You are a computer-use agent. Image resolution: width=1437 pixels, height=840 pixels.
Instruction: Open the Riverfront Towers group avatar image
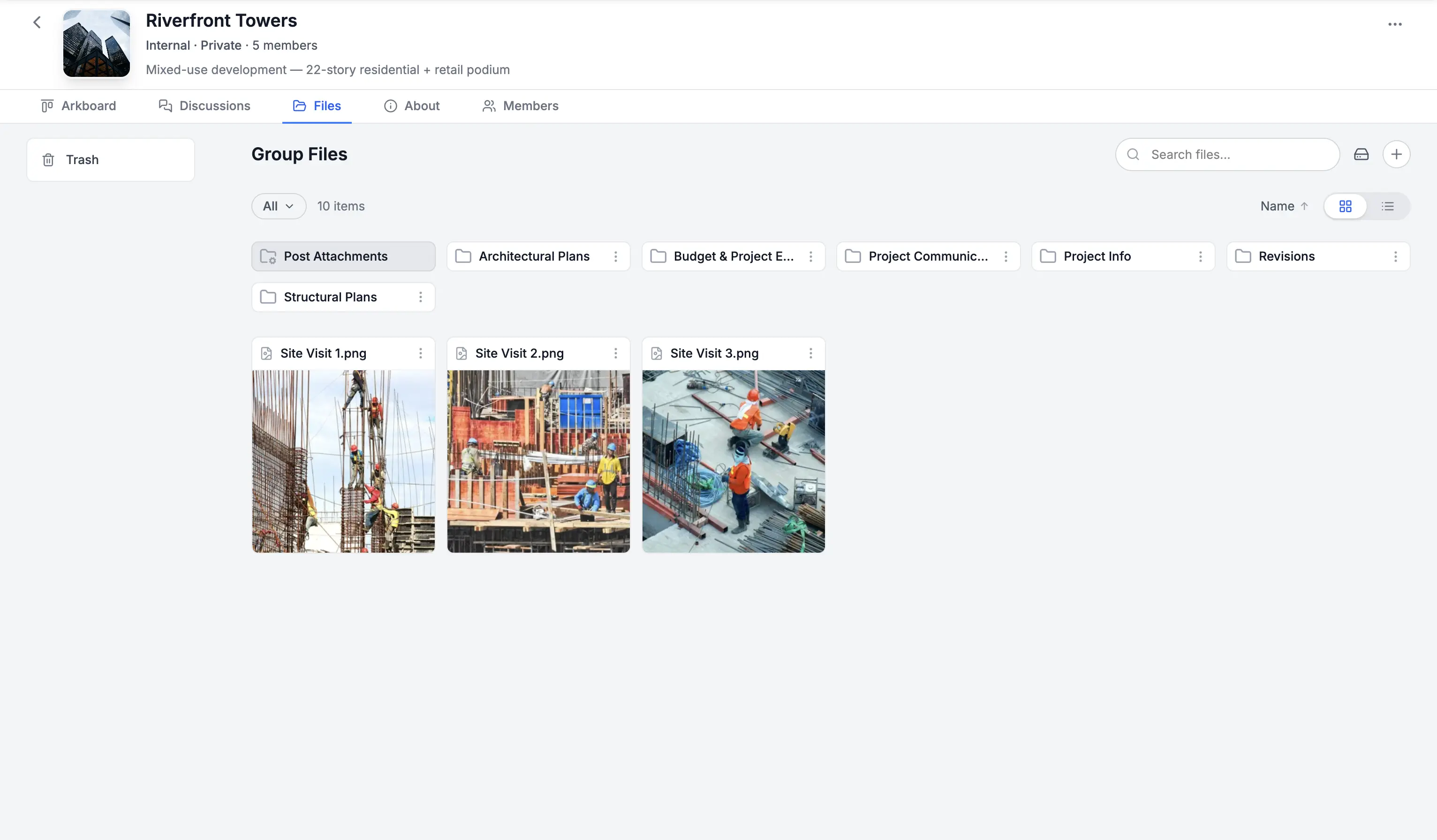tap(96, 43)
